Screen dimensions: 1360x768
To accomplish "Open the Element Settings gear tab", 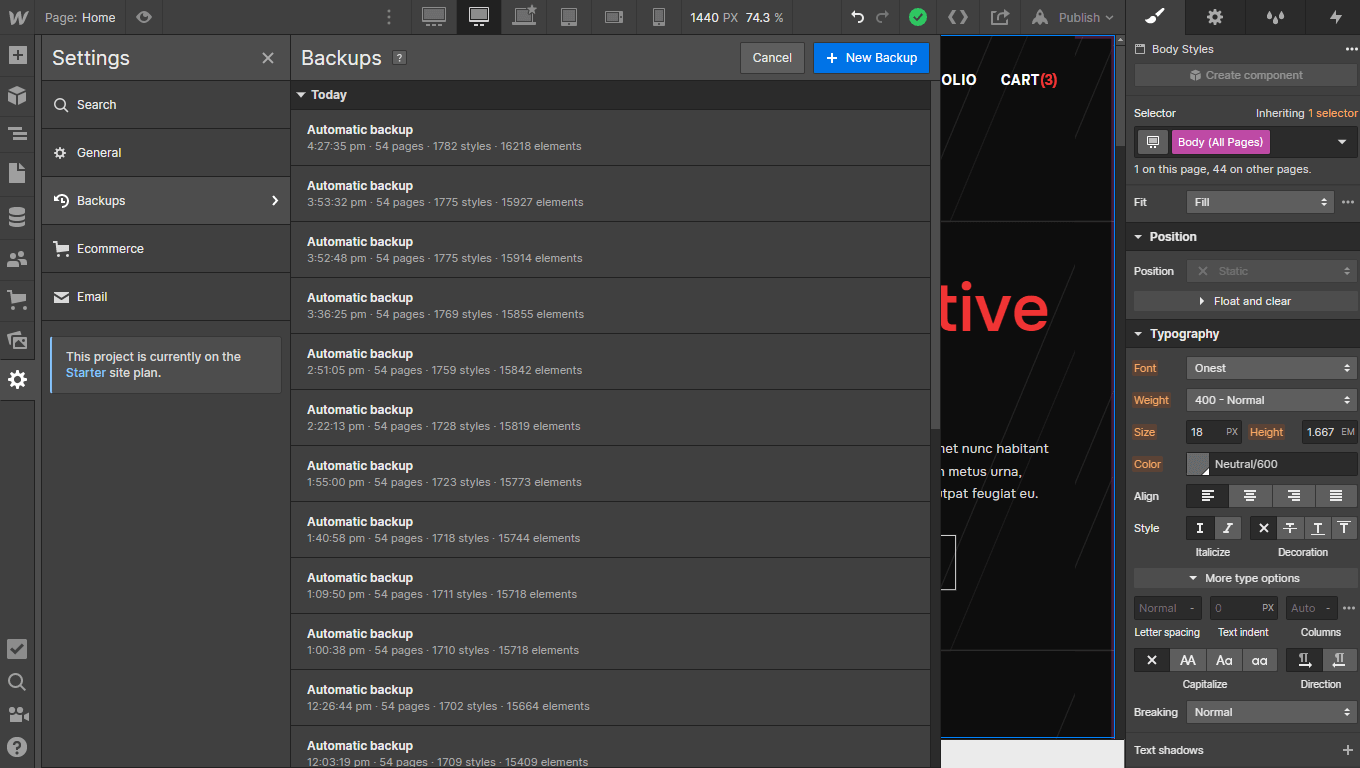I will [x=1214, y=17].
